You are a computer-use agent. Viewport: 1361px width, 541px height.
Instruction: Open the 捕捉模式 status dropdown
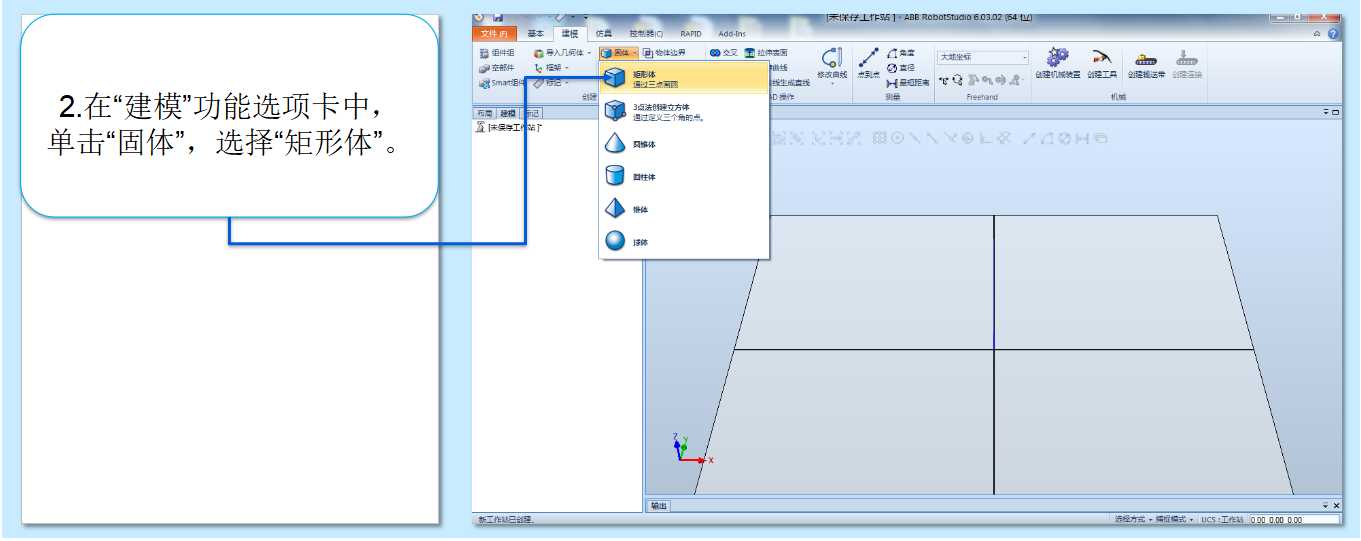point(1175,520)
